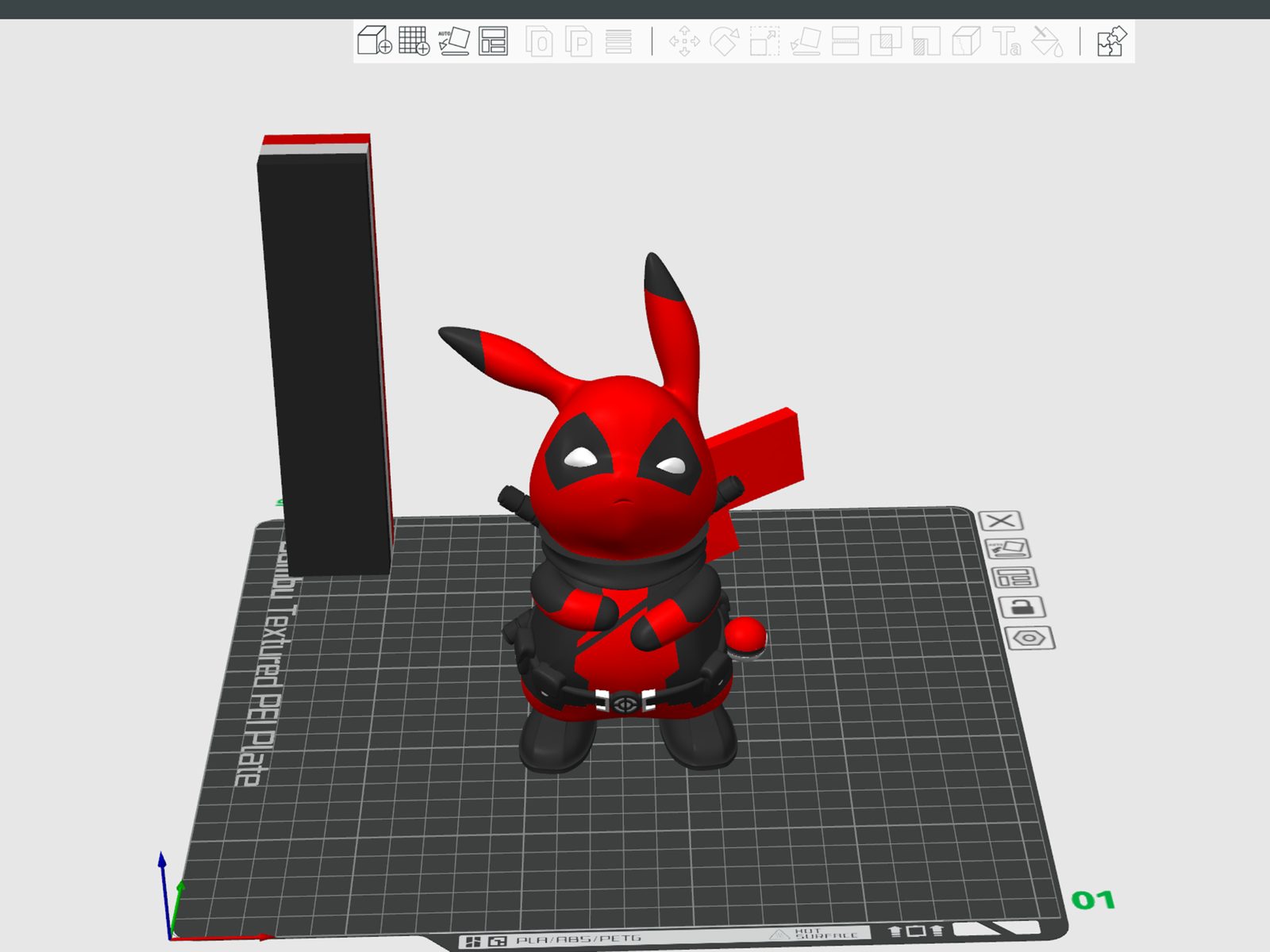
Task: Open the Mesh Boolean tool
Action: click(886, 40)
